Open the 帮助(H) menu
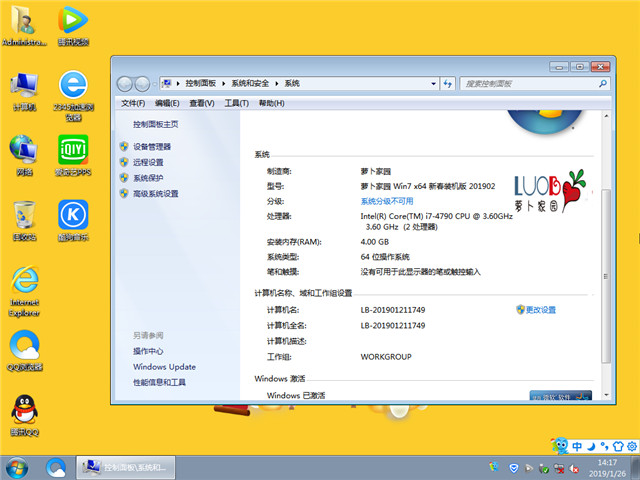The image size is (640, 480). 272,103
